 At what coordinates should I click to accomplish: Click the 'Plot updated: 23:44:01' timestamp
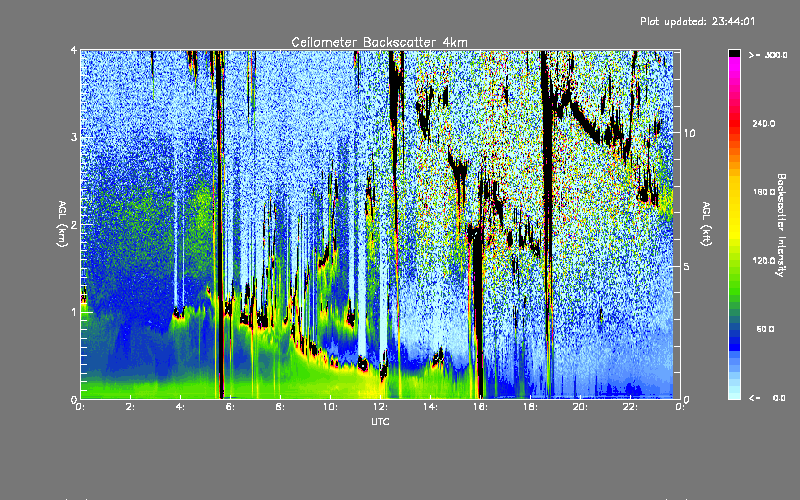coord(697,21)
